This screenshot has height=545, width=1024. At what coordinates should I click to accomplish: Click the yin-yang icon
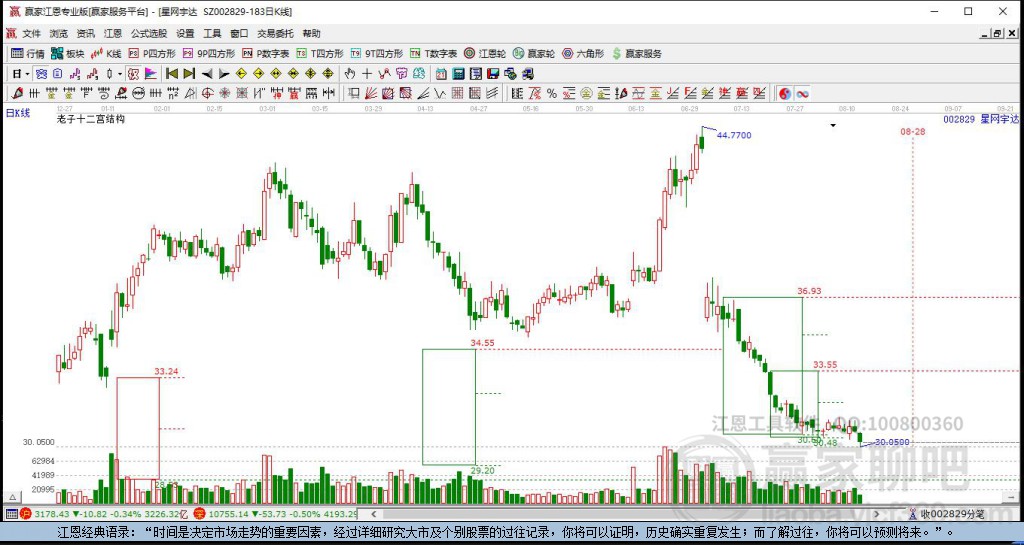[785, 93]
